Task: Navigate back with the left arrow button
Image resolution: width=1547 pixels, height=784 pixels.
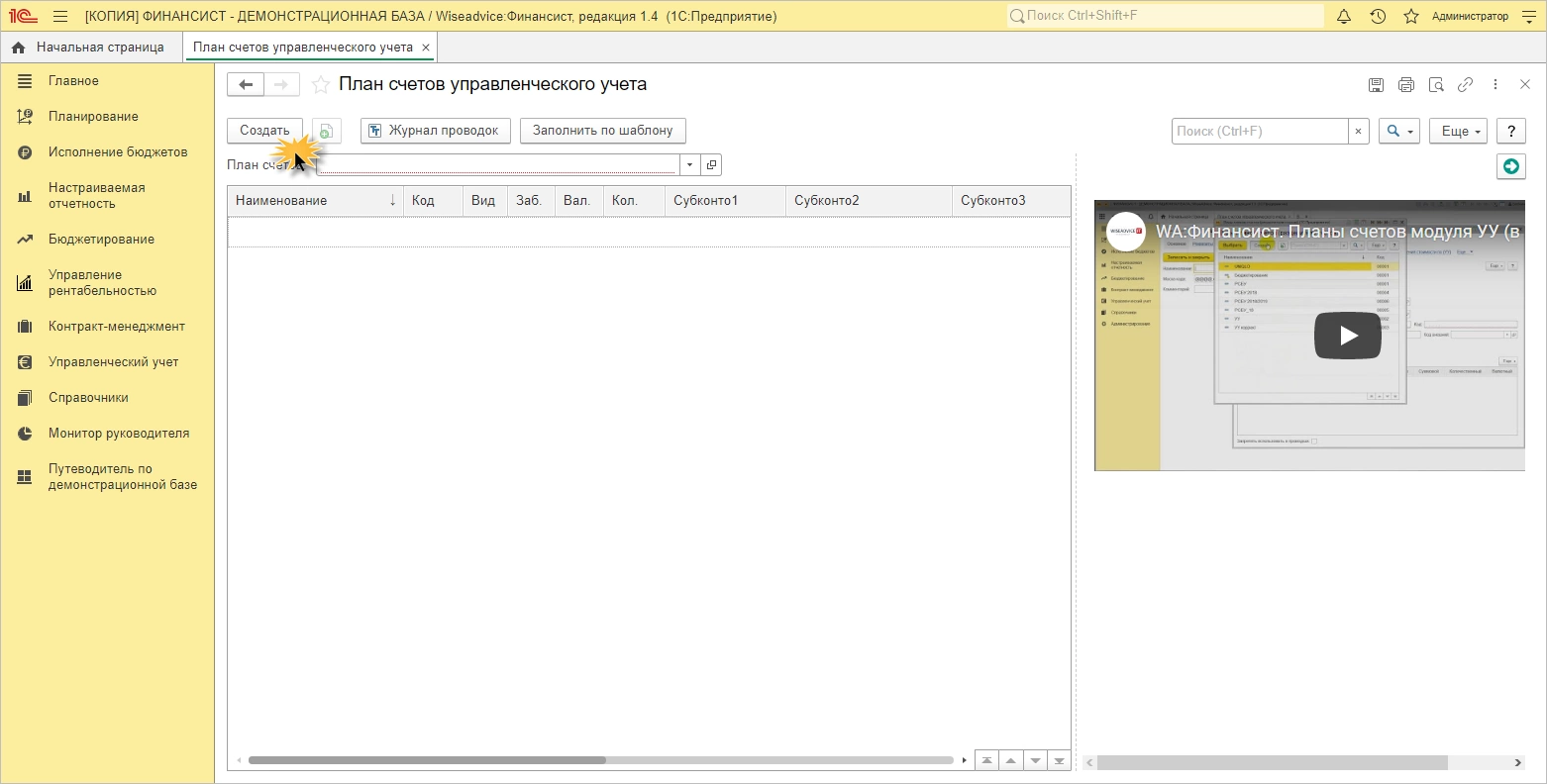Action: click(x=246, y=85)
